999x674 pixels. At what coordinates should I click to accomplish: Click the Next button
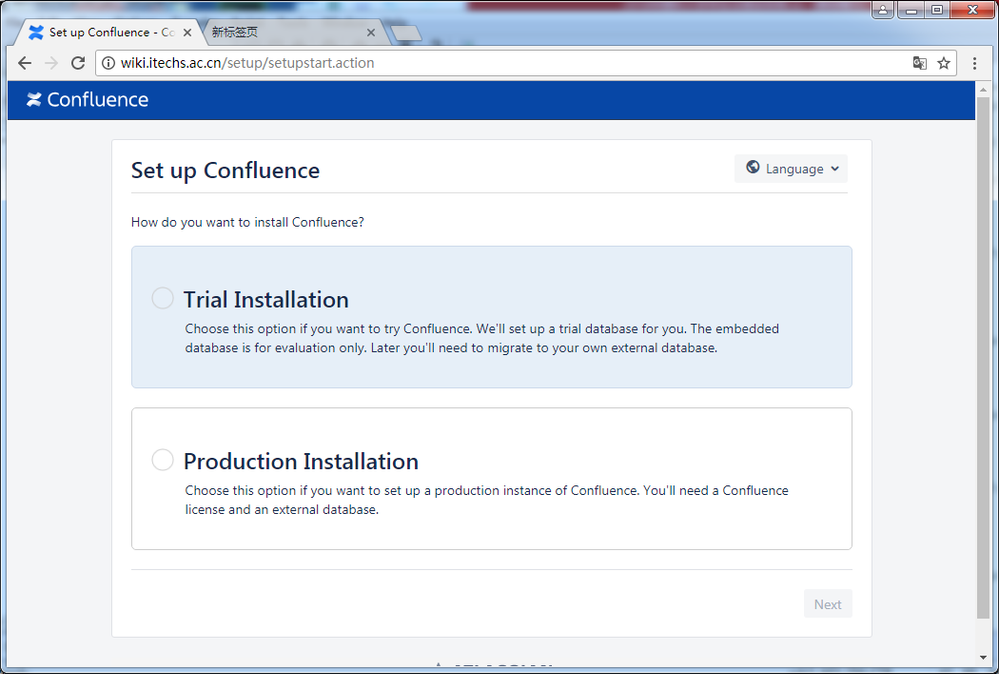[x=828, y=604]
